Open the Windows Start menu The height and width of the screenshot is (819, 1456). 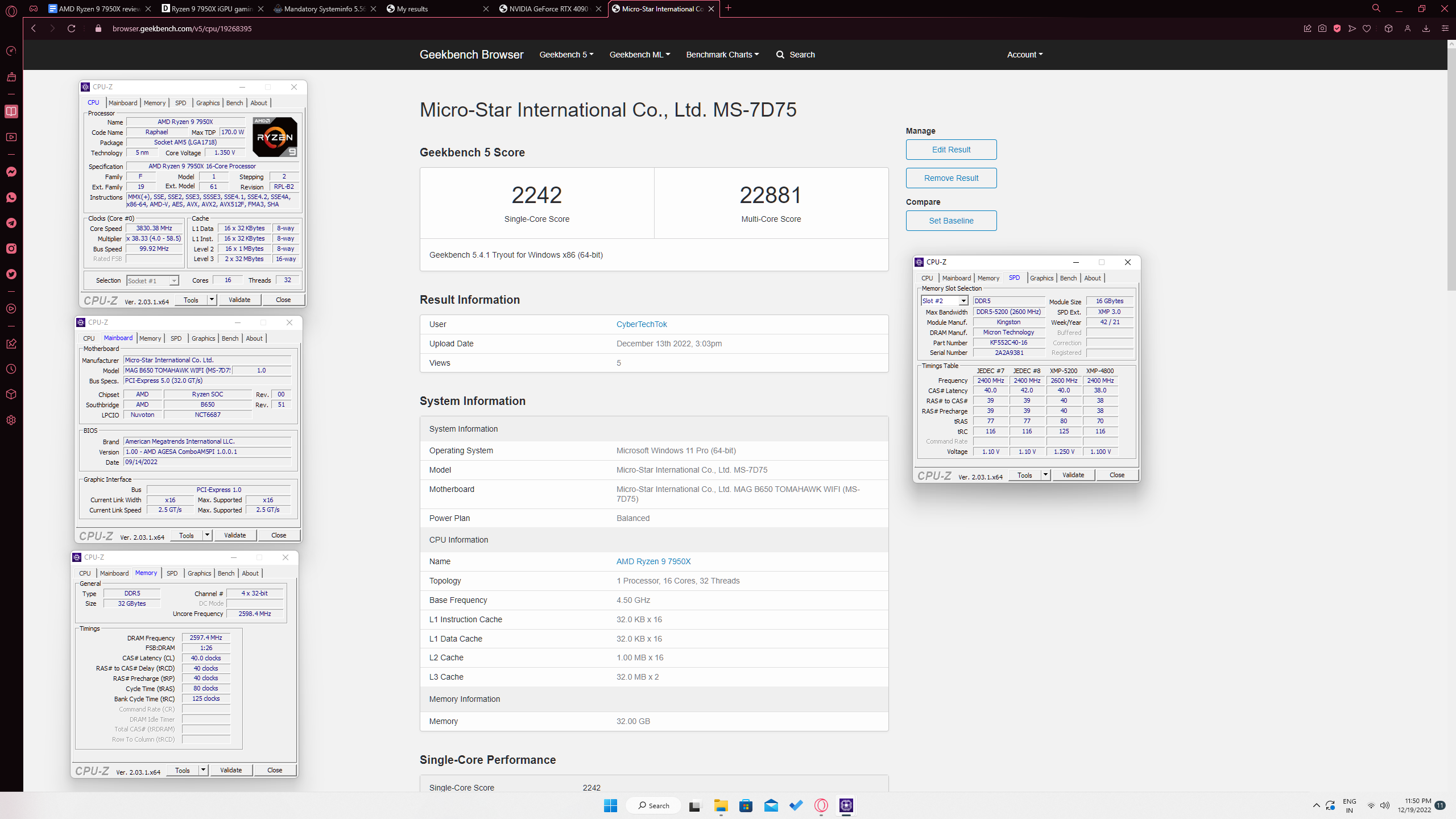coord(610,805)
